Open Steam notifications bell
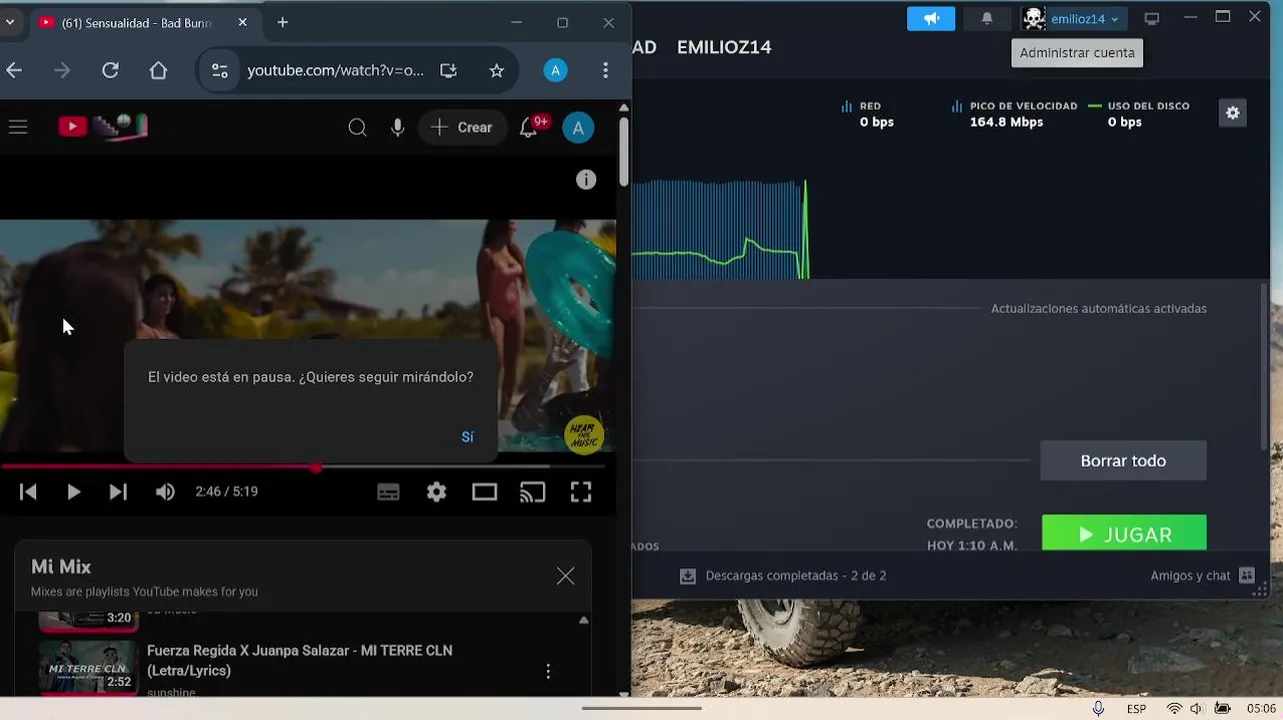 point(987,18)
